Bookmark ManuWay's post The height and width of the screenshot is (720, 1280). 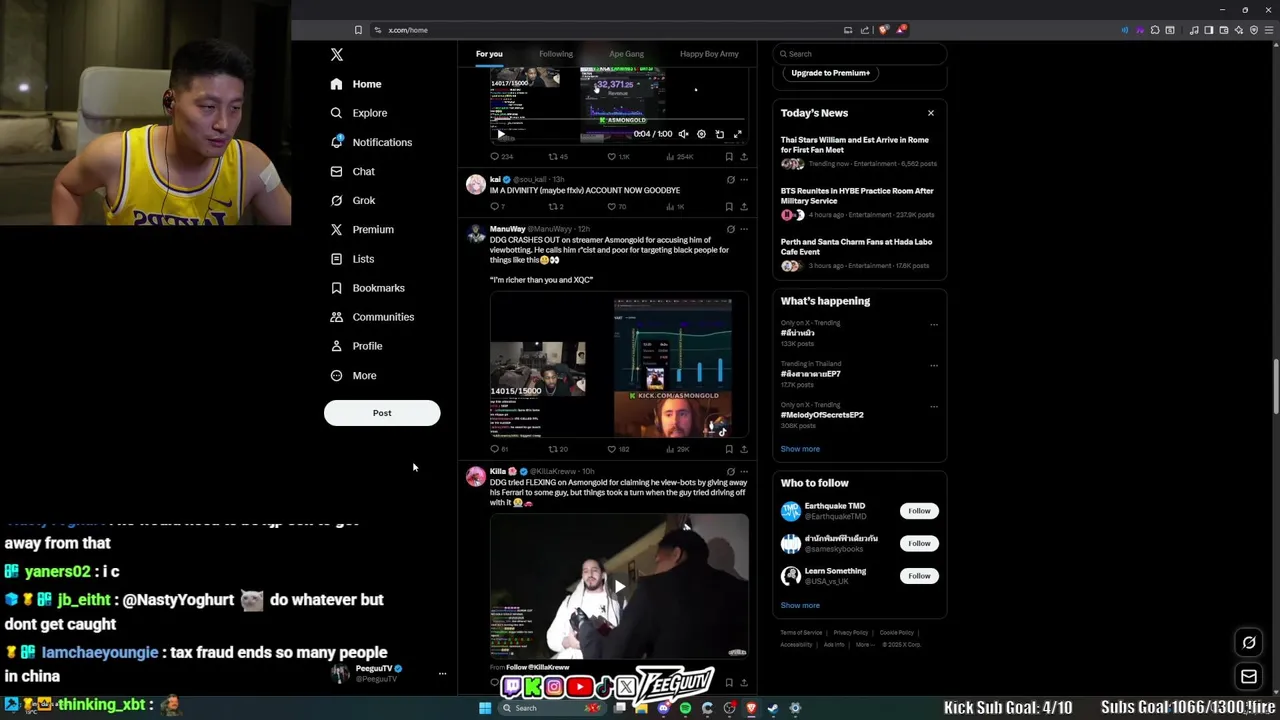729,449
